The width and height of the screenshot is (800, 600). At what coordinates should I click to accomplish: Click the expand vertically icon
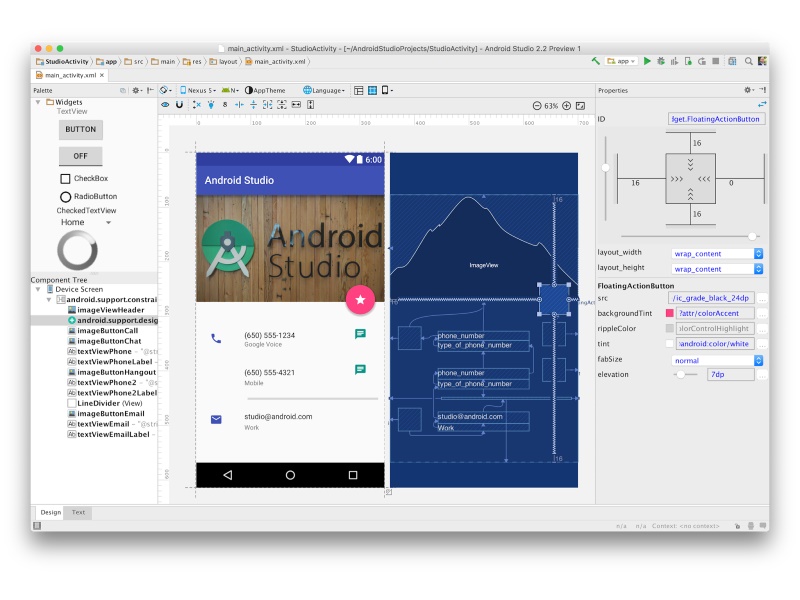tap(310, 105)
